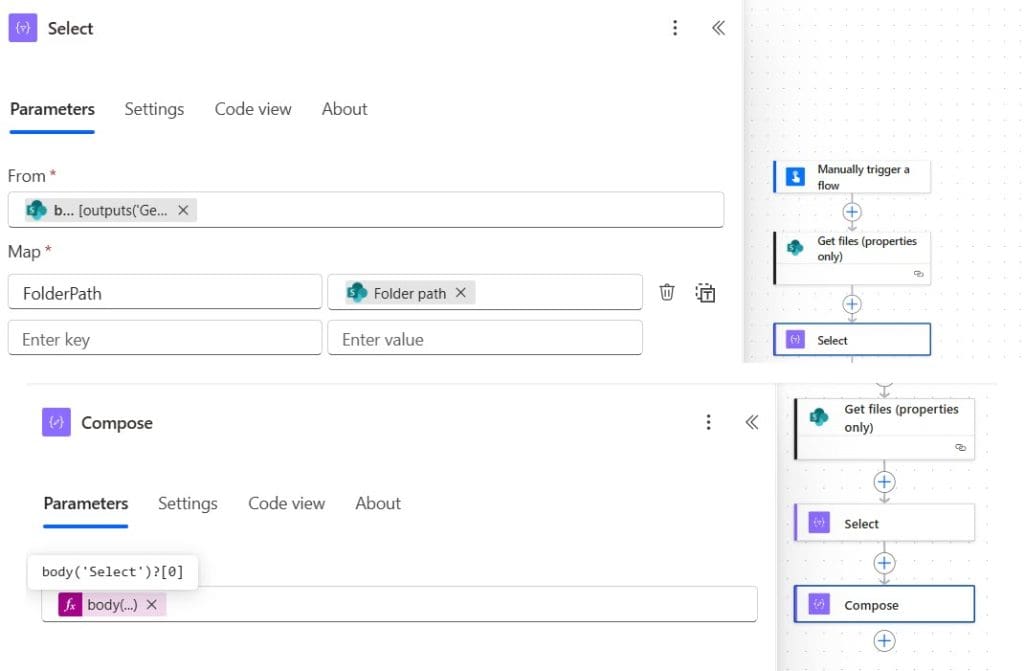Click the Enter value input field
The image size is (1024, 671).
[x=485, y=338]
